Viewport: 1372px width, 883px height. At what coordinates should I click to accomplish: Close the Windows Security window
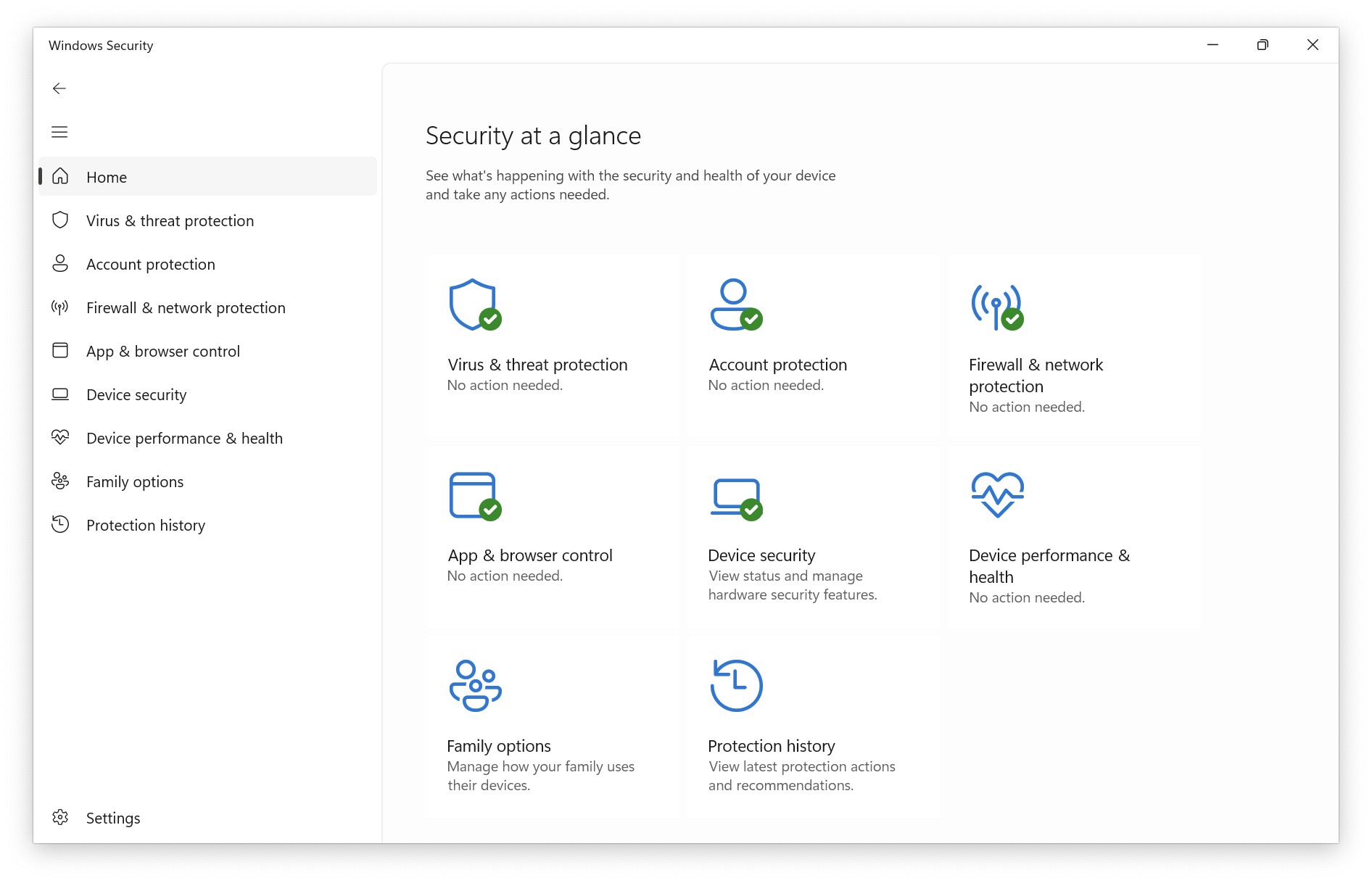[1313, 45]
